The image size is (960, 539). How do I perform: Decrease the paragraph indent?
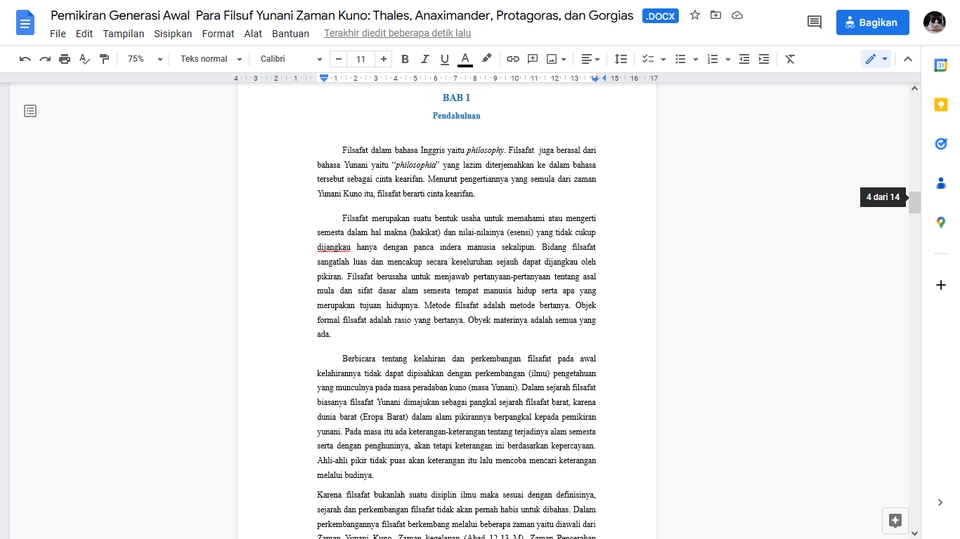point(744,59)
